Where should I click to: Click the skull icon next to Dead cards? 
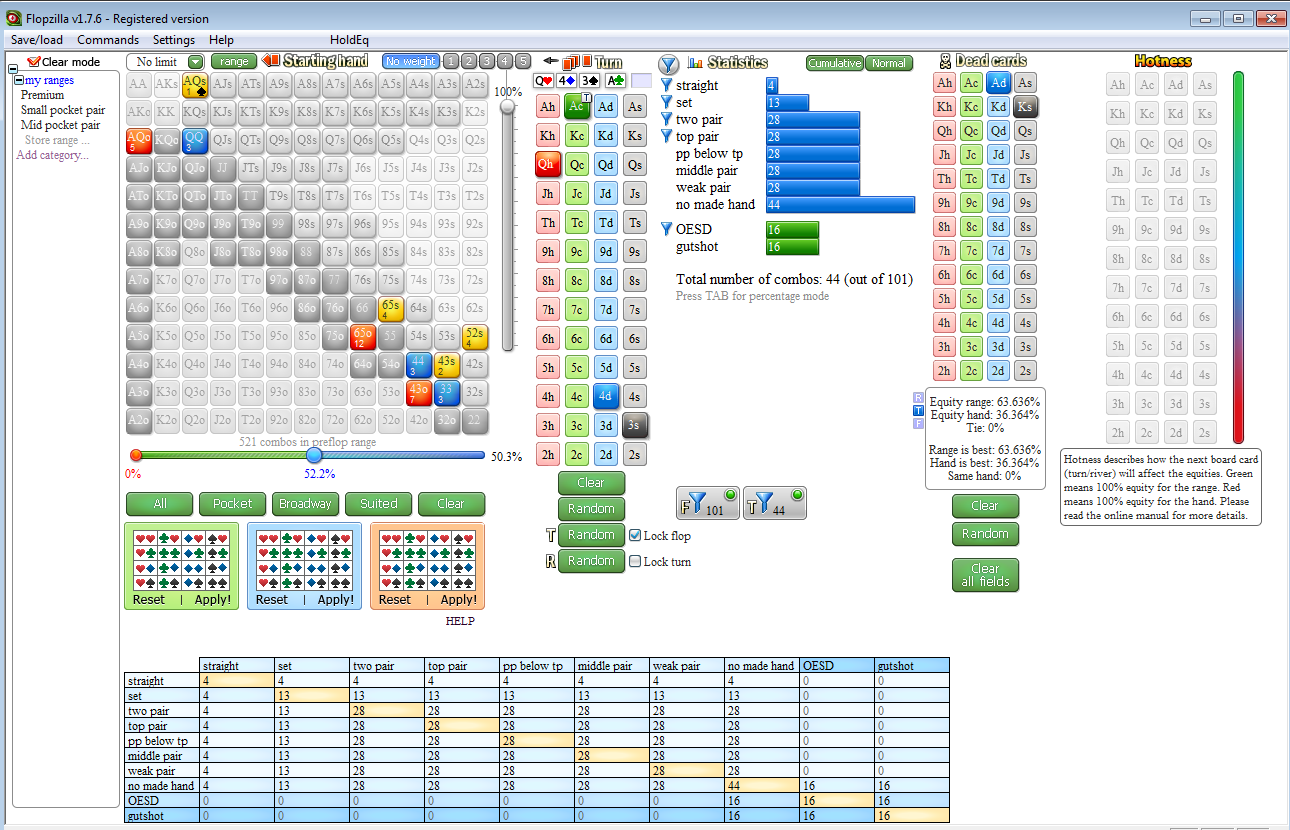[x=946, y=61]
